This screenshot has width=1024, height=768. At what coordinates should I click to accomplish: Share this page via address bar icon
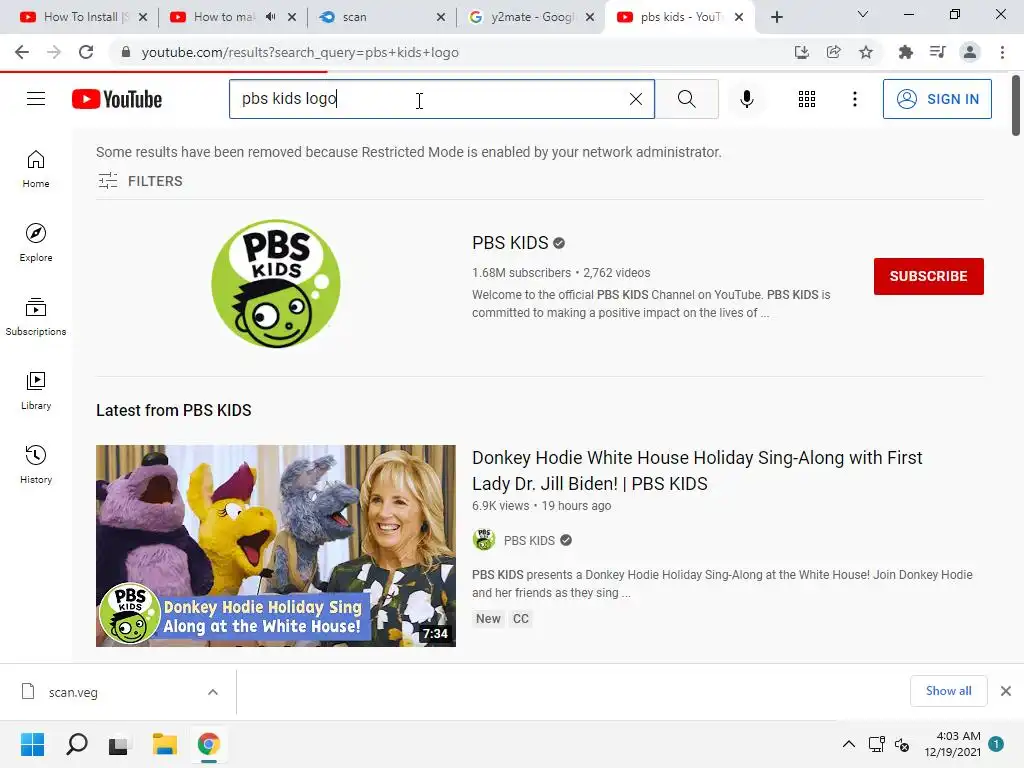(834, 52)
